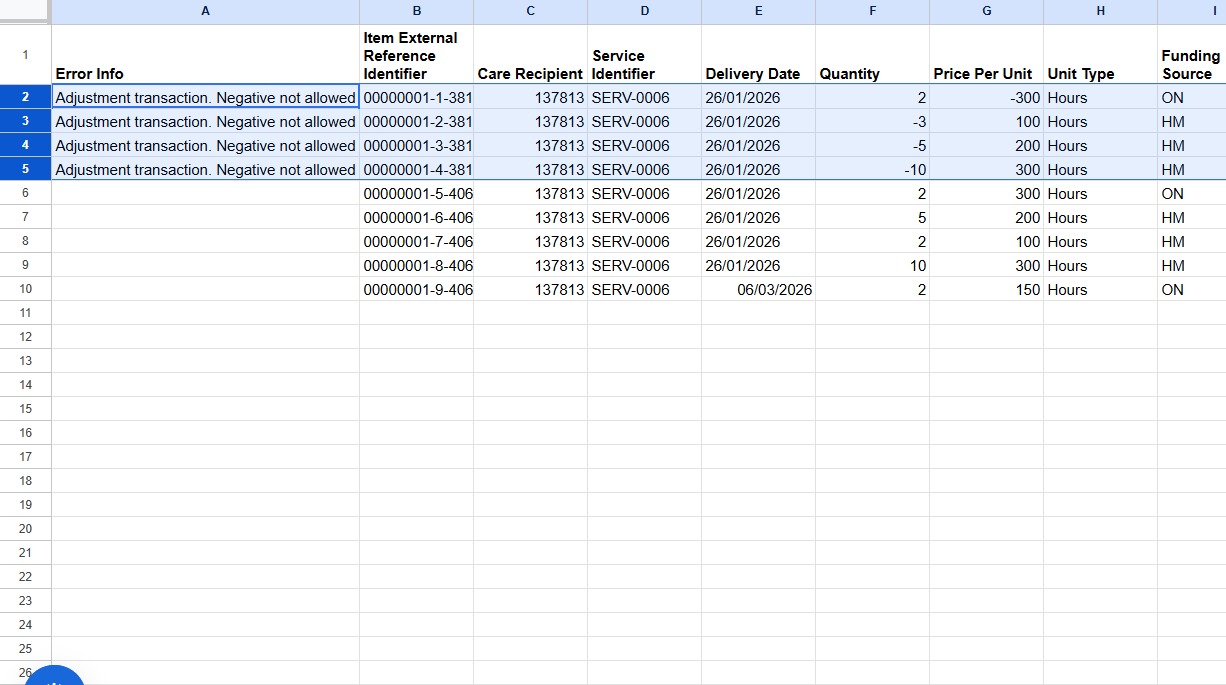Click the price cell '150'
Image resolution: width=1226 pixels, height=685 pixels.
click(986, 290)
